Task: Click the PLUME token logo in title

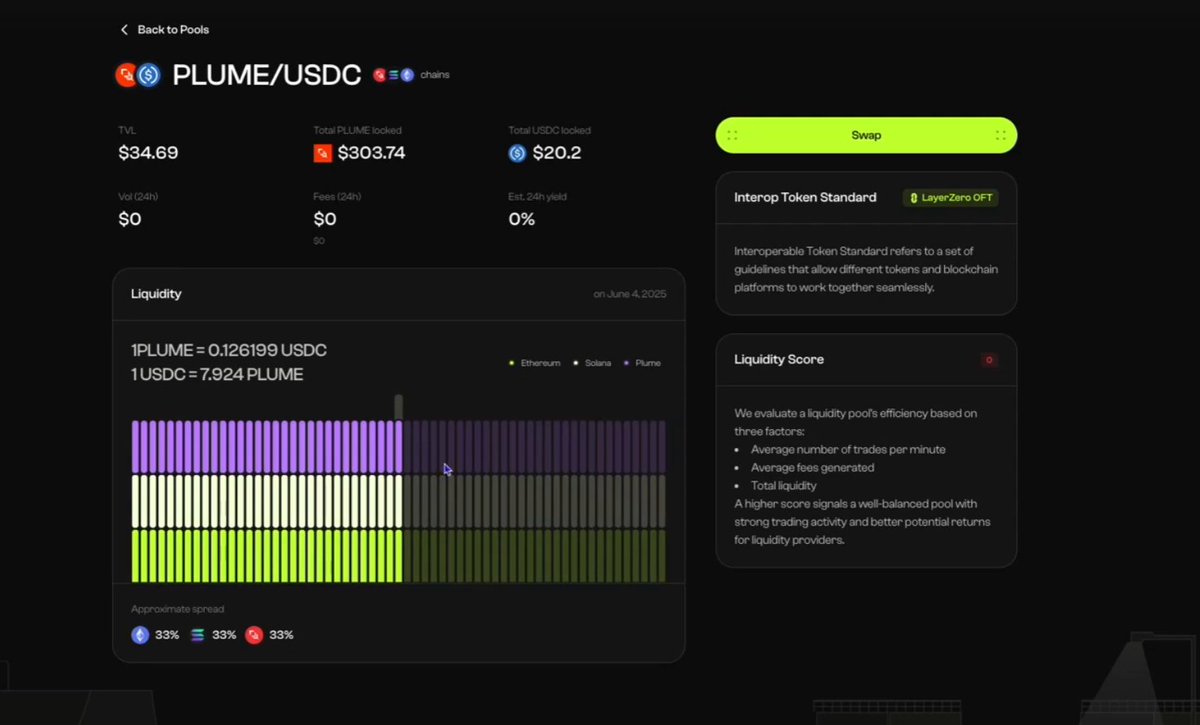Action: coord(126,75)
